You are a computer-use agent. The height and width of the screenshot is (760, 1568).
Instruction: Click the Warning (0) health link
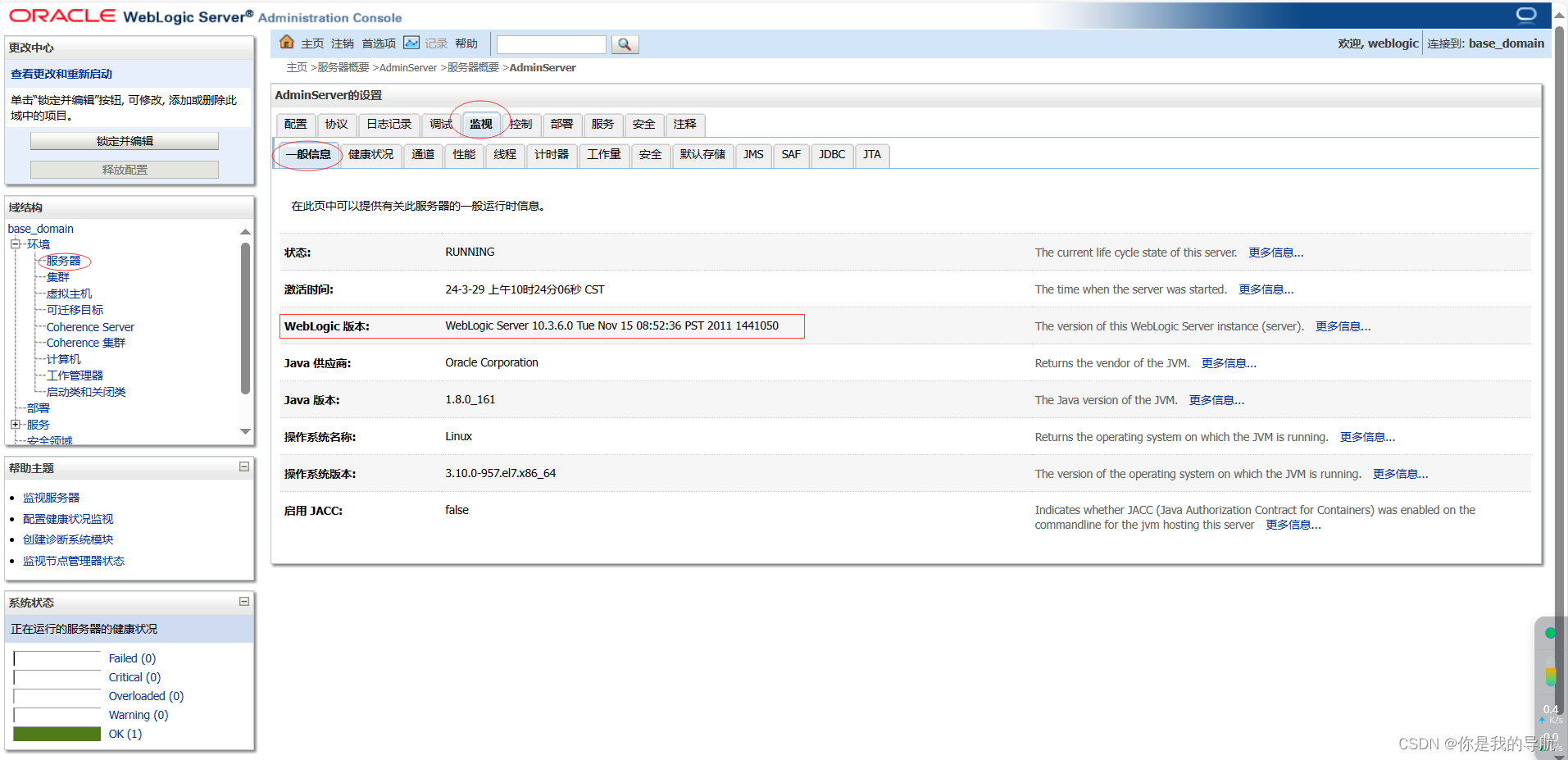(139, 715)
